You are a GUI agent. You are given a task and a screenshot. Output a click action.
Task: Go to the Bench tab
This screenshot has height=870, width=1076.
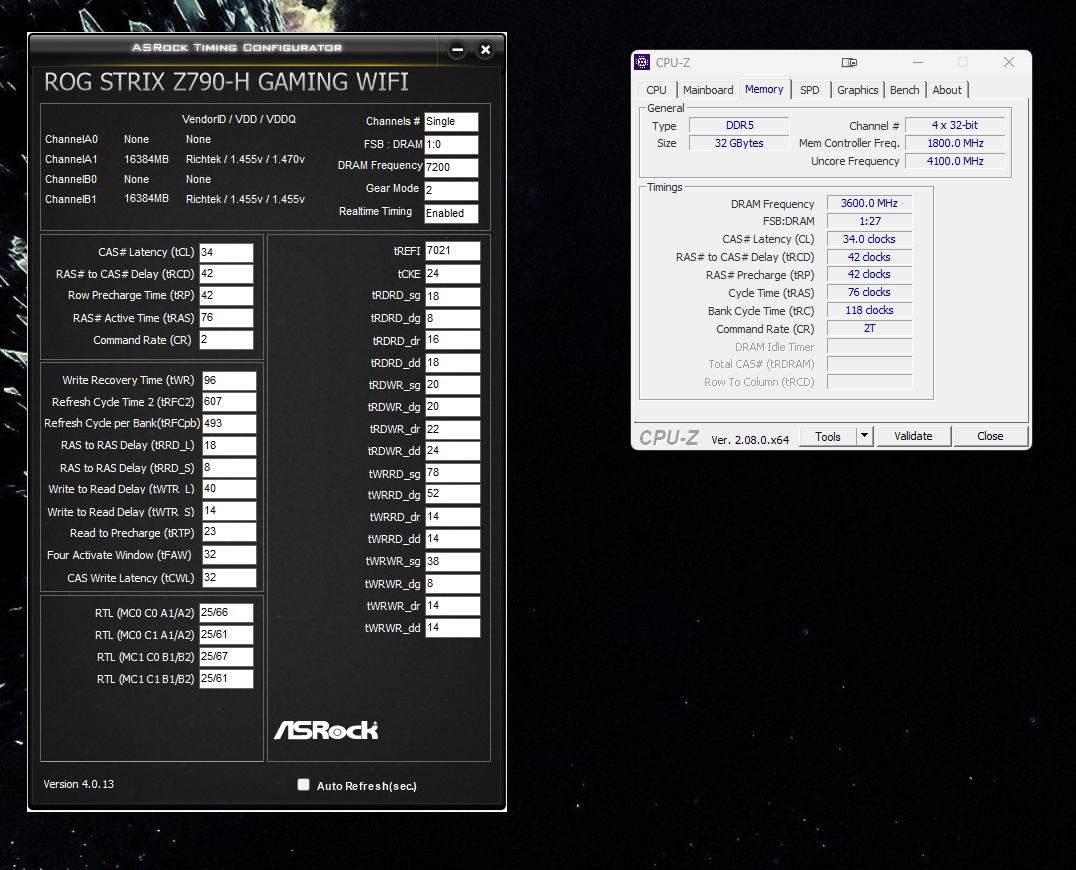point(904,90)
